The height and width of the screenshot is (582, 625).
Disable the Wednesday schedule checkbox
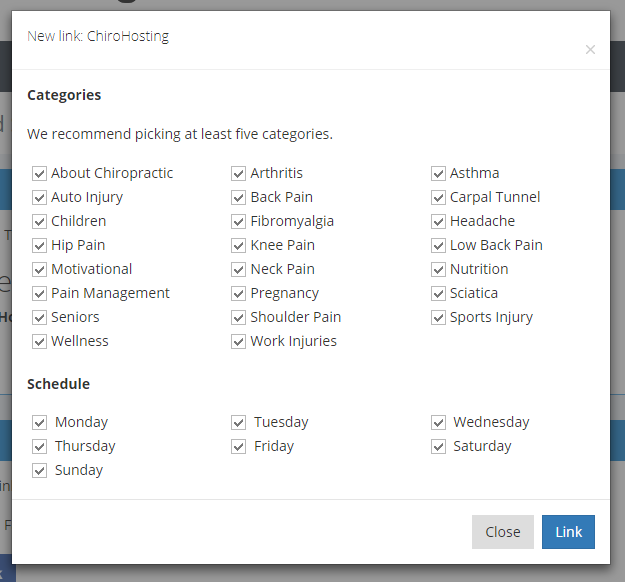tap(438, 422)
